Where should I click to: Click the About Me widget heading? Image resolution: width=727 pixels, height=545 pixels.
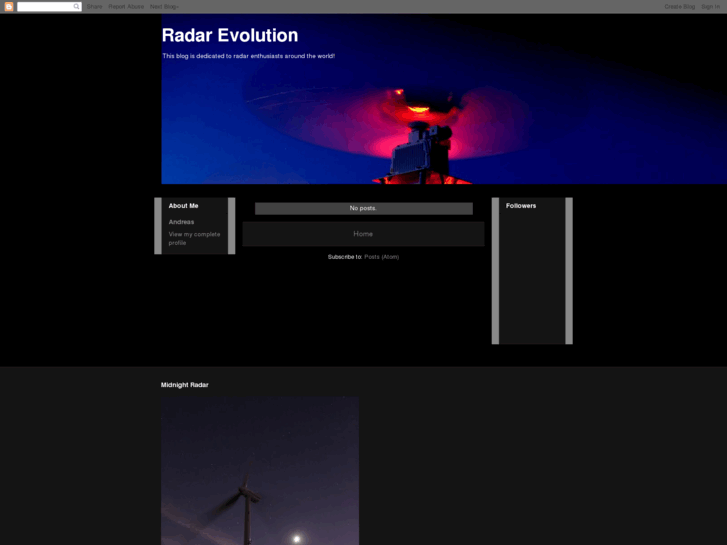click(183, 206)
